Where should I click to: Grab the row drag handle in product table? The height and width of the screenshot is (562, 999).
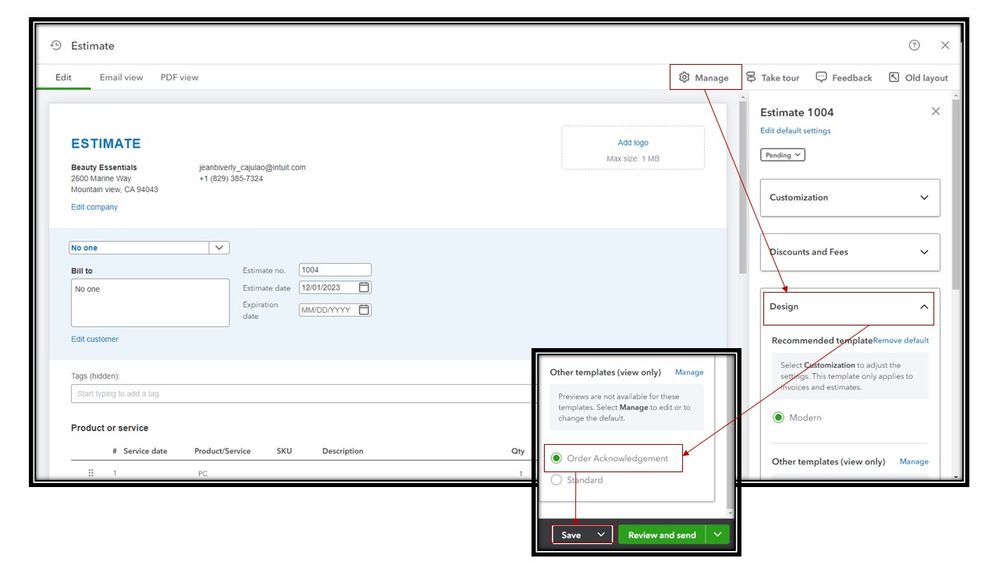click(x=90, y=473)
